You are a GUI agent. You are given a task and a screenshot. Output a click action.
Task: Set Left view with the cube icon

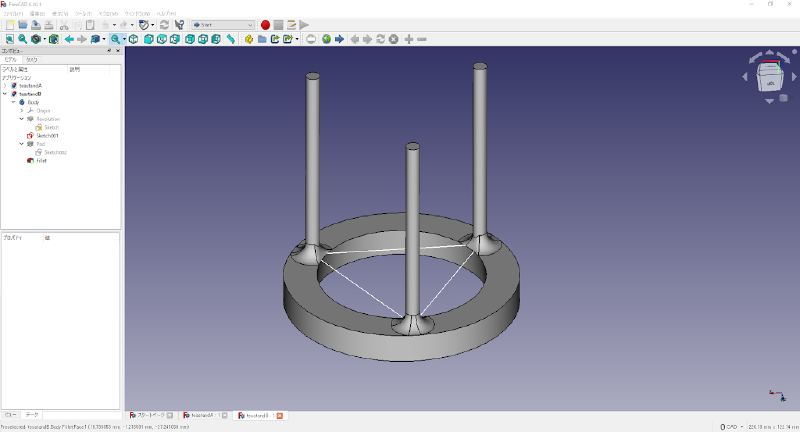pyautogui.click(x=216, y=39)
